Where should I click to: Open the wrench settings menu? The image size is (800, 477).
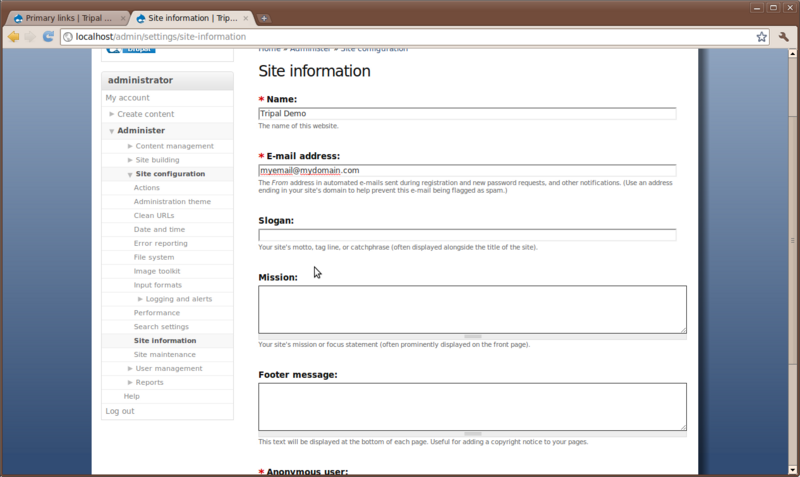coord(784,37)
